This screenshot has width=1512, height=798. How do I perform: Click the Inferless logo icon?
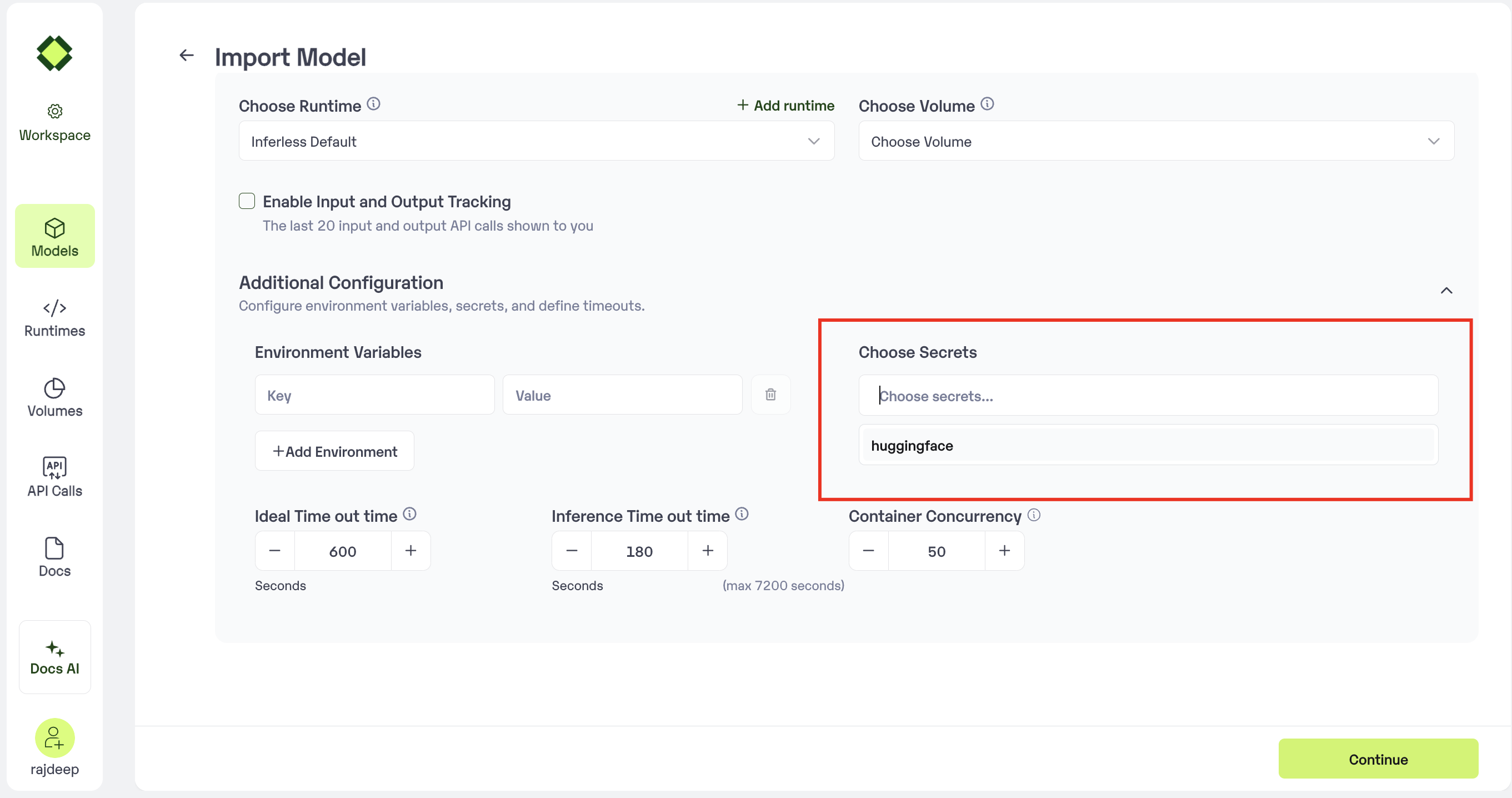tap(54, 53)
